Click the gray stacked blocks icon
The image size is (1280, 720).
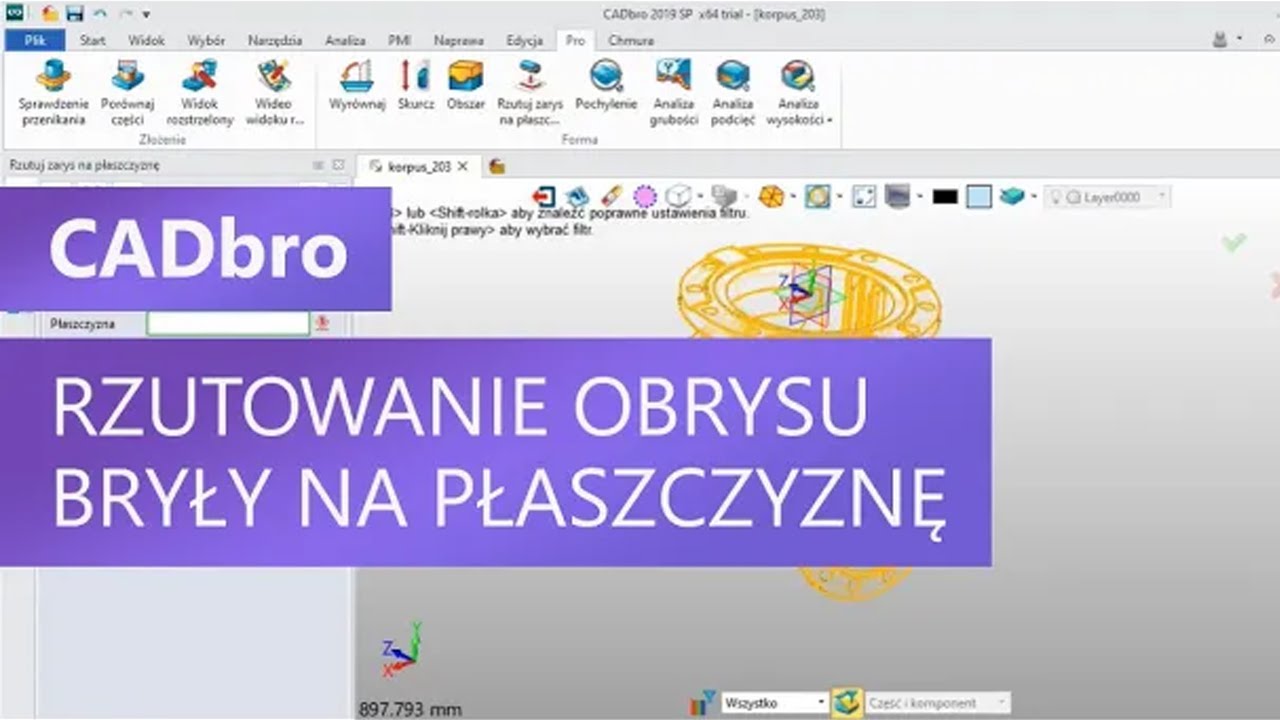(723, 197)
